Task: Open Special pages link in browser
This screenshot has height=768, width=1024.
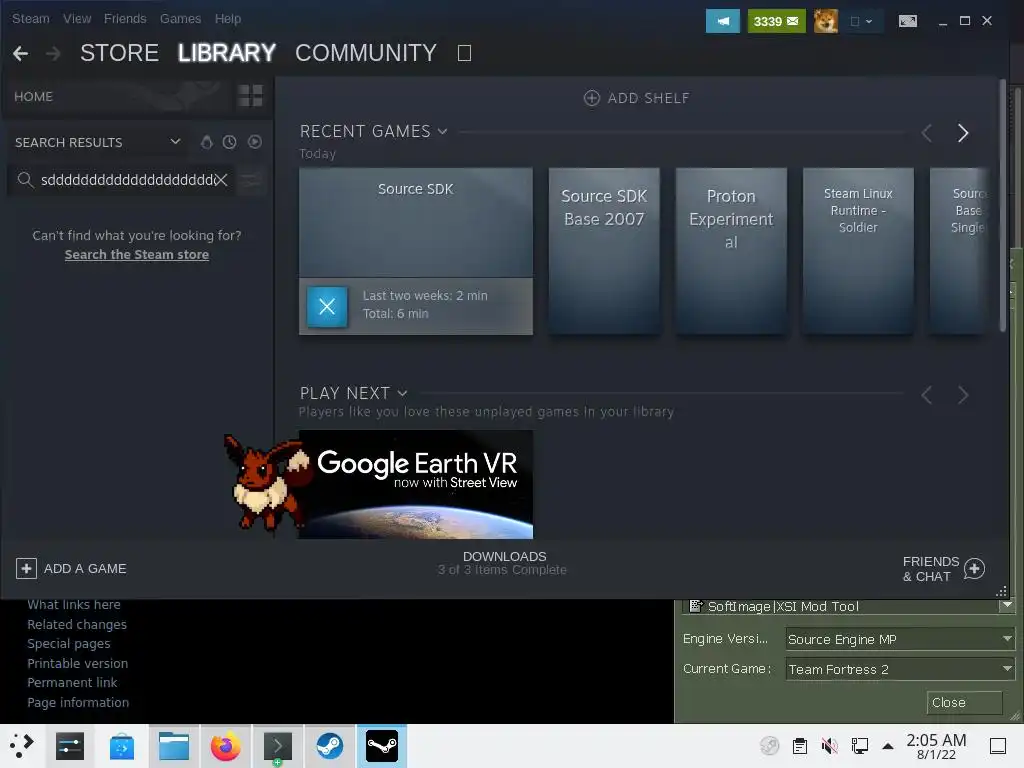Action: pos(69,643)
